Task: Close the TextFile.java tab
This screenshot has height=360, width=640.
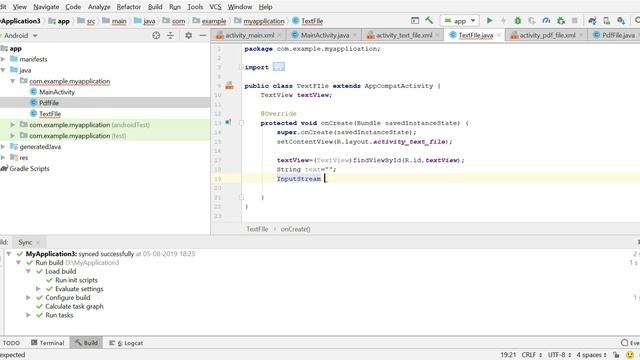Action: click(499, 36)
